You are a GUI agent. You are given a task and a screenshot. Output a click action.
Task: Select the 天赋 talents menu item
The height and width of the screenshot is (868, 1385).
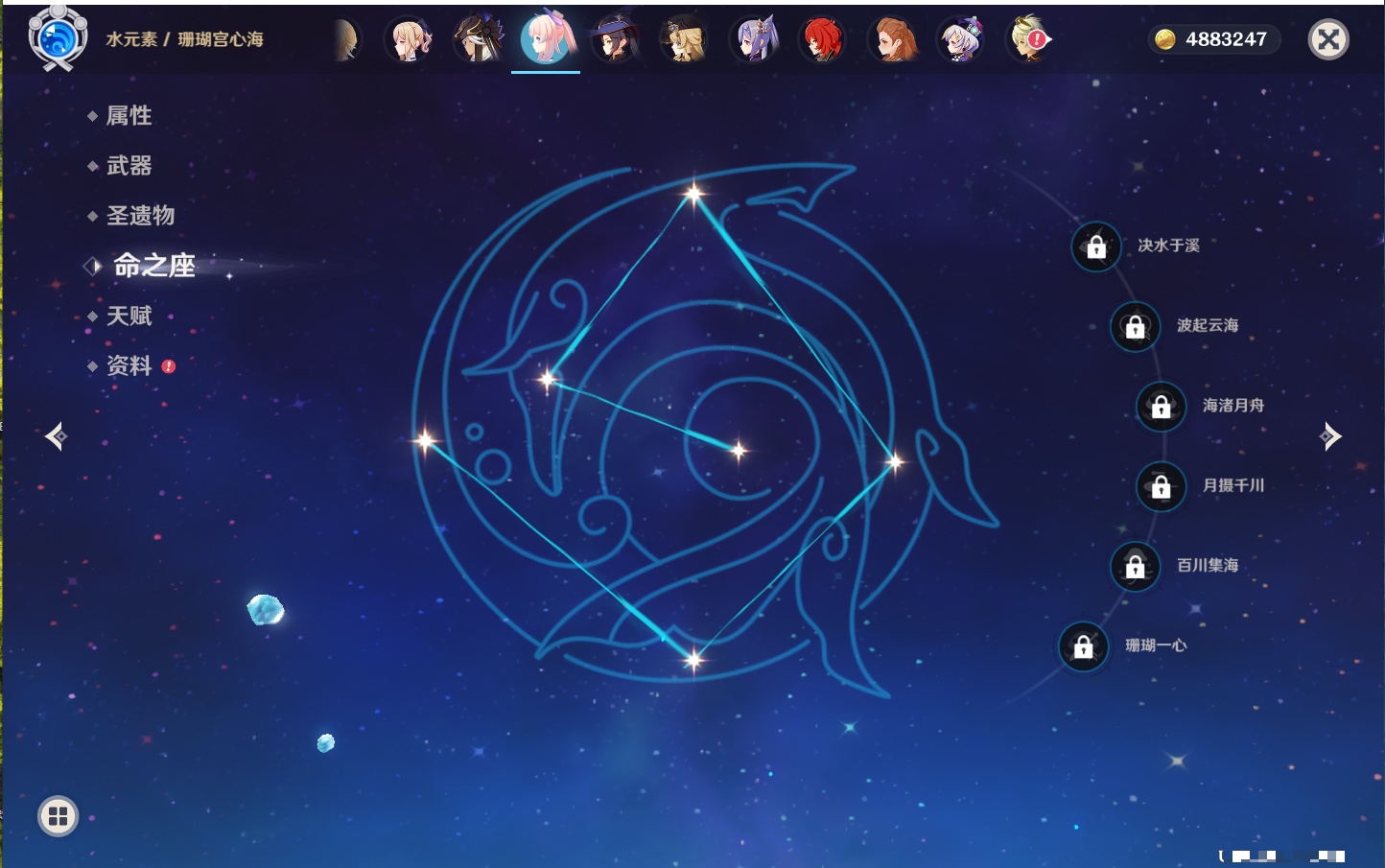pos(129,316)
